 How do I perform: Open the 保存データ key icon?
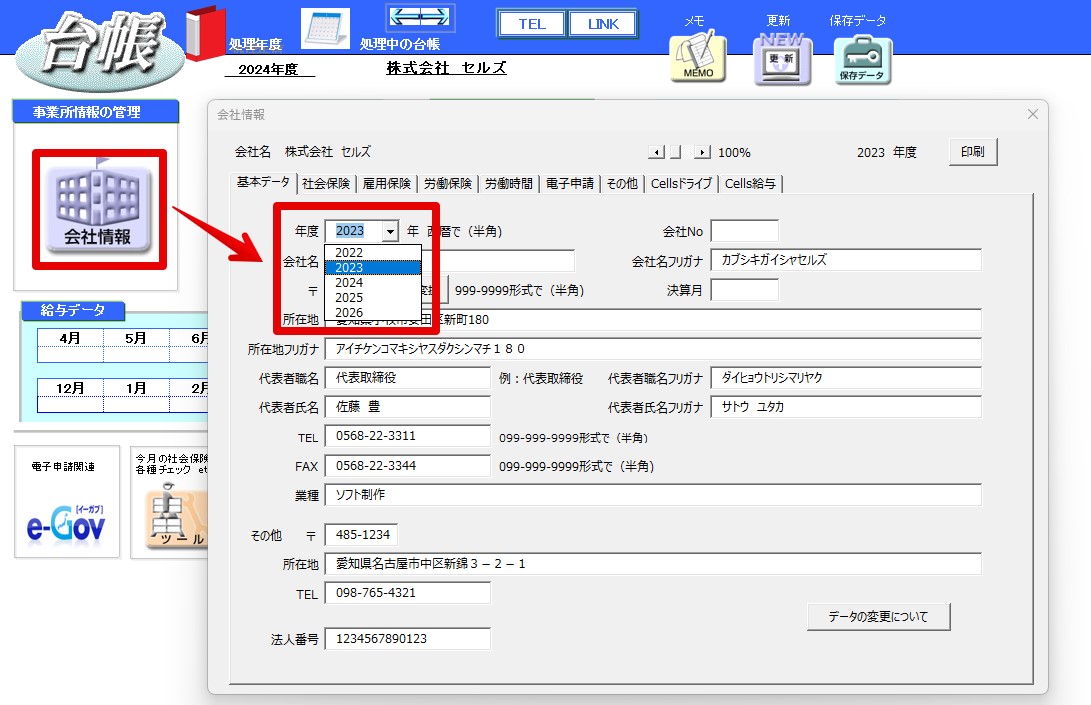[x=862, y=60]
